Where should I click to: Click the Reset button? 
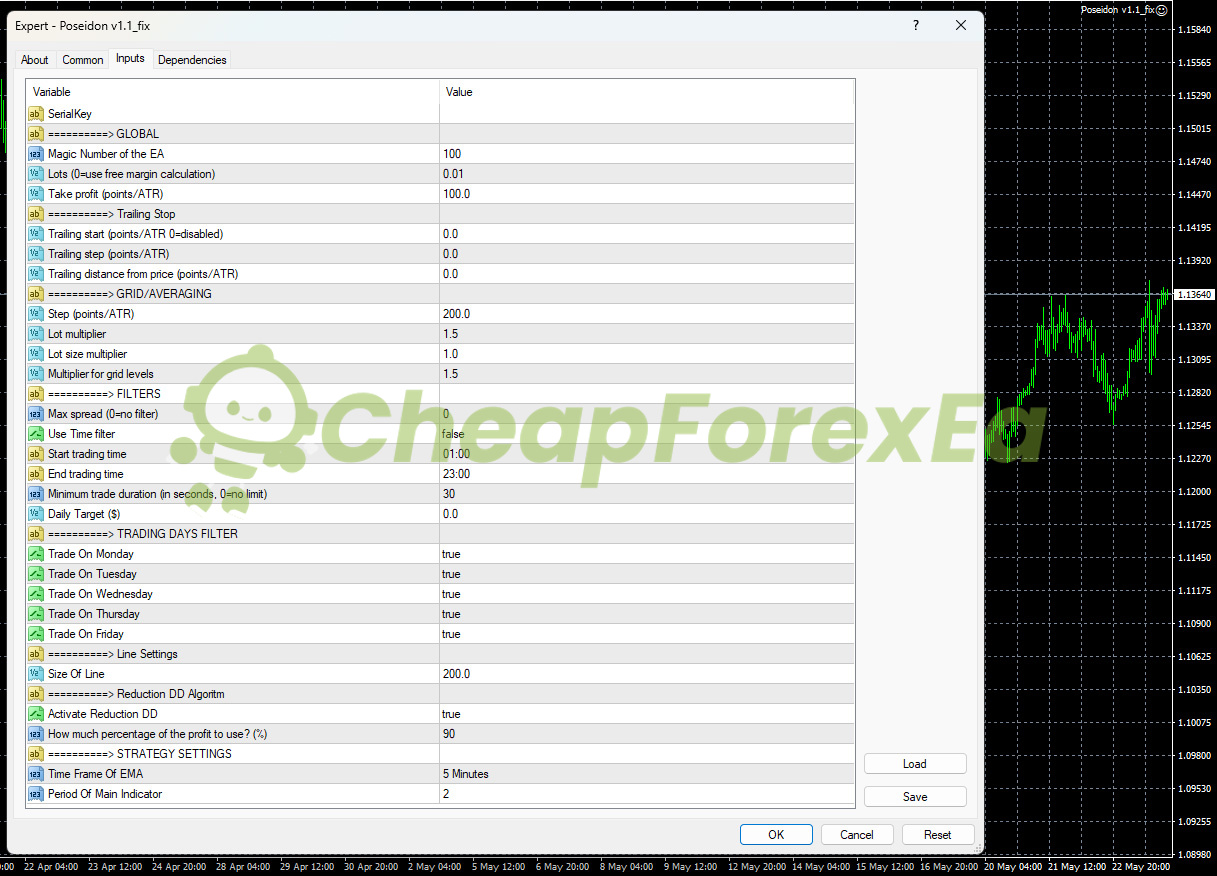[x=938, y=835]
